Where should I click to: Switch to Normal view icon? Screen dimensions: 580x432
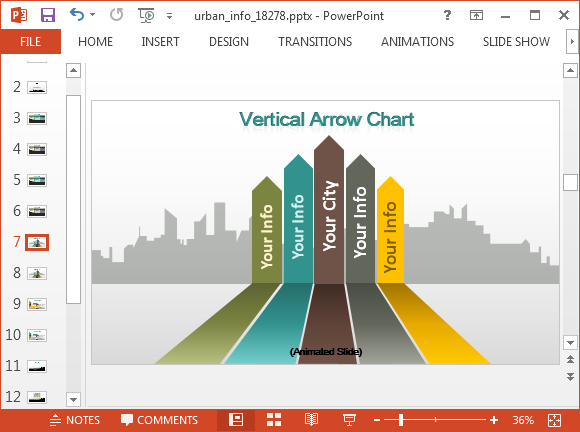click(x=236, y=420)
